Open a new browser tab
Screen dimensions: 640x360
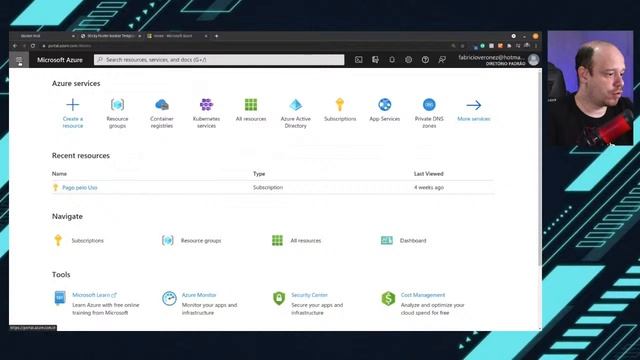(216, 36)
